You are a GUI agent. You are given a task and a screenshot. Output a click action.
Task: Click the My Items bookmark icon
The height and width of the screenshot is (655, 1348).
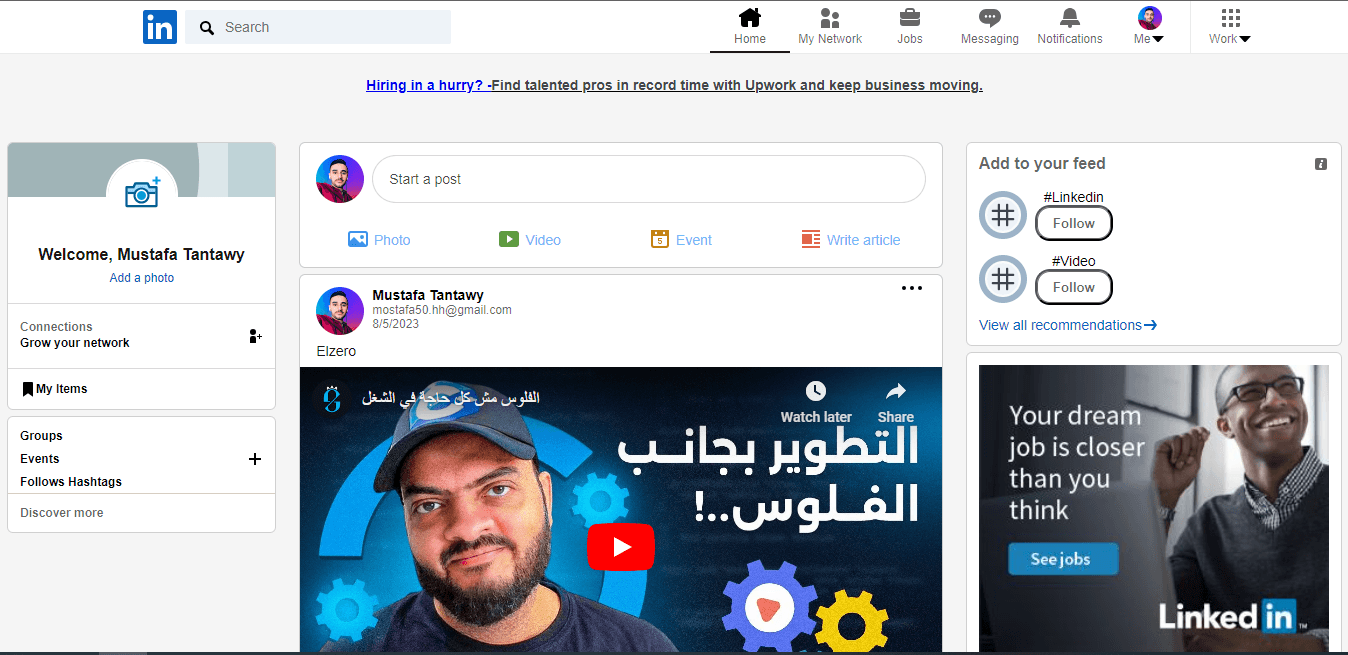(28, 389)
